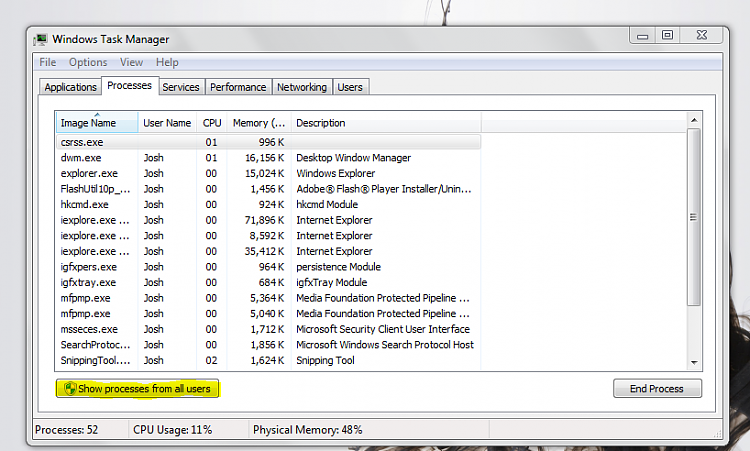
Task: Select iexplore.exe using 35,412 K
Action: [268, 251]
